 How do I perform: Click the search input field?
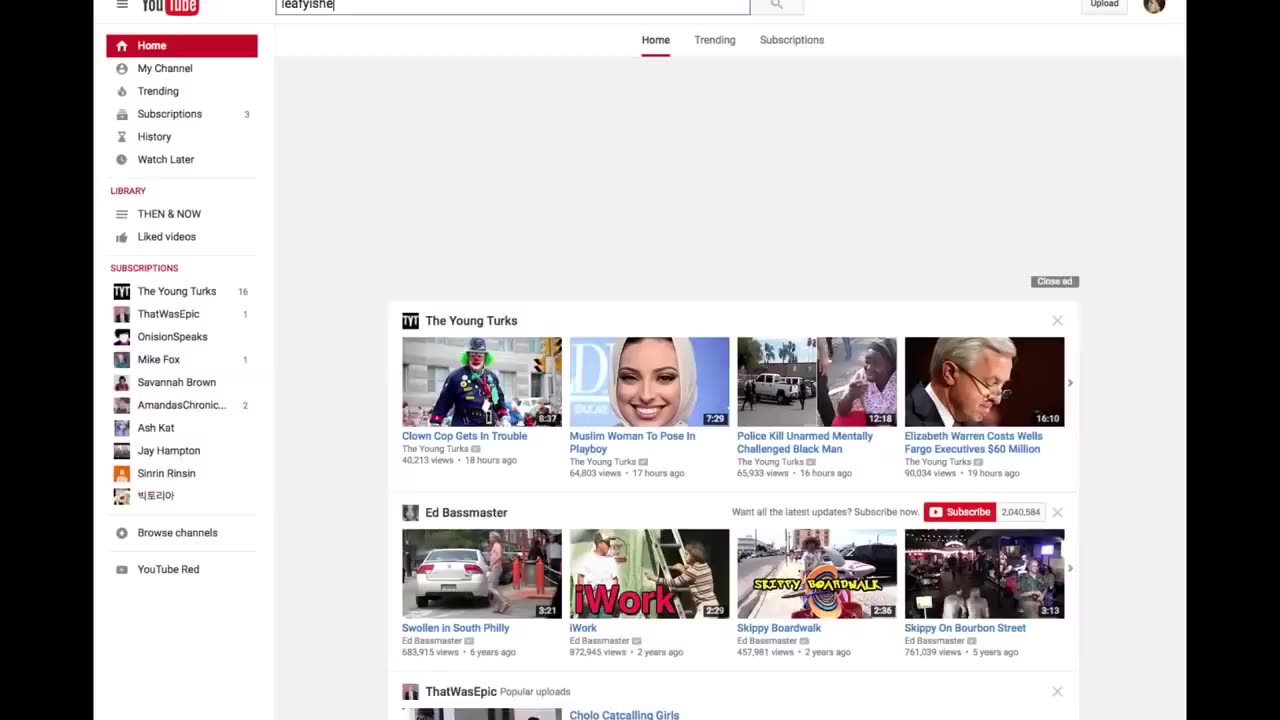pos(513,6)
